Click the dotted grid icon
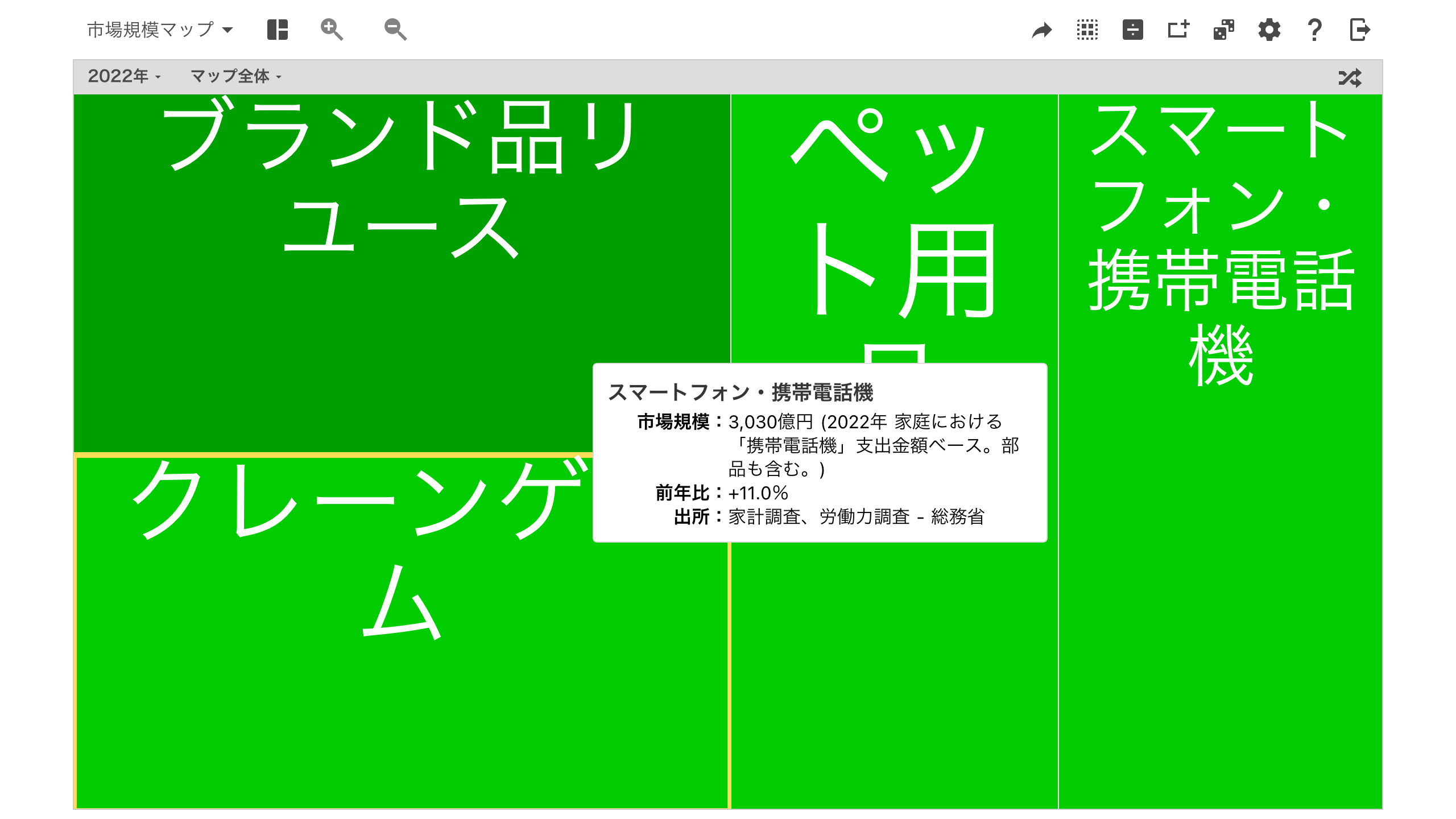This screenshot has height=819, width=1456. (1087, 30)
